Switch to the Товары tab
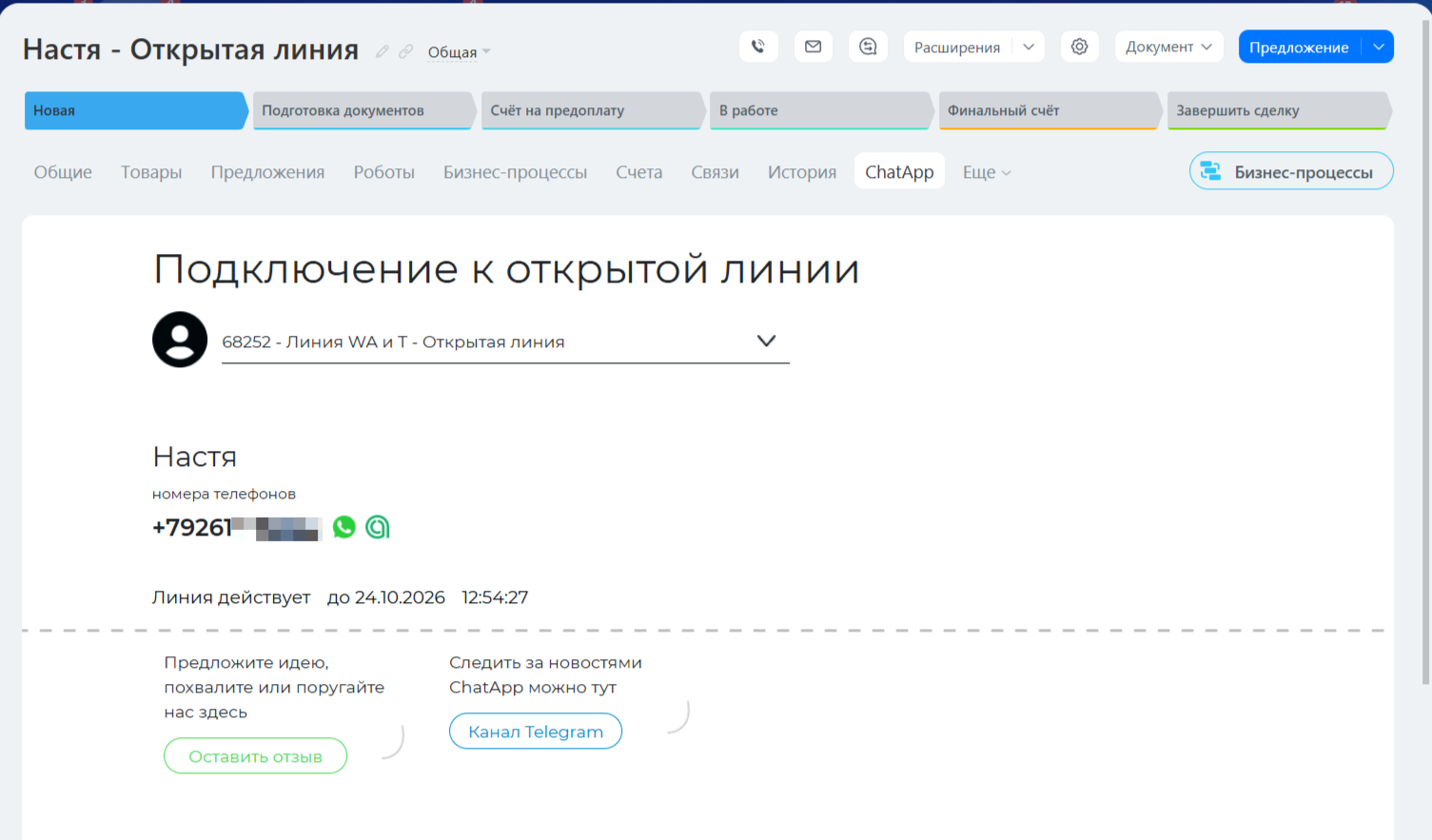Image resolution: width=1432 pixels, height=840 pixels. pyautogui.click(x=151, y=172)
